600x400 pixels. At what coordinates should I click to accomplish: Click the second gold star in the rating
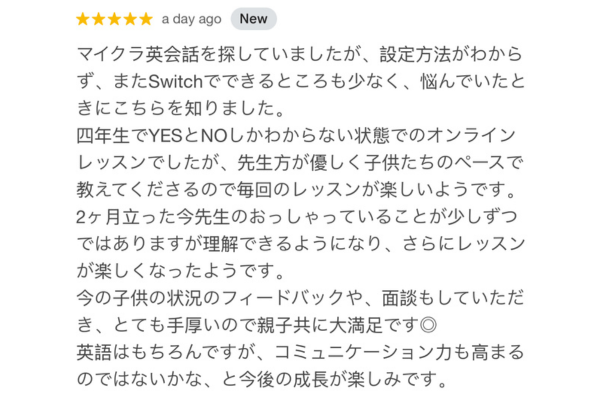point(98,19)
